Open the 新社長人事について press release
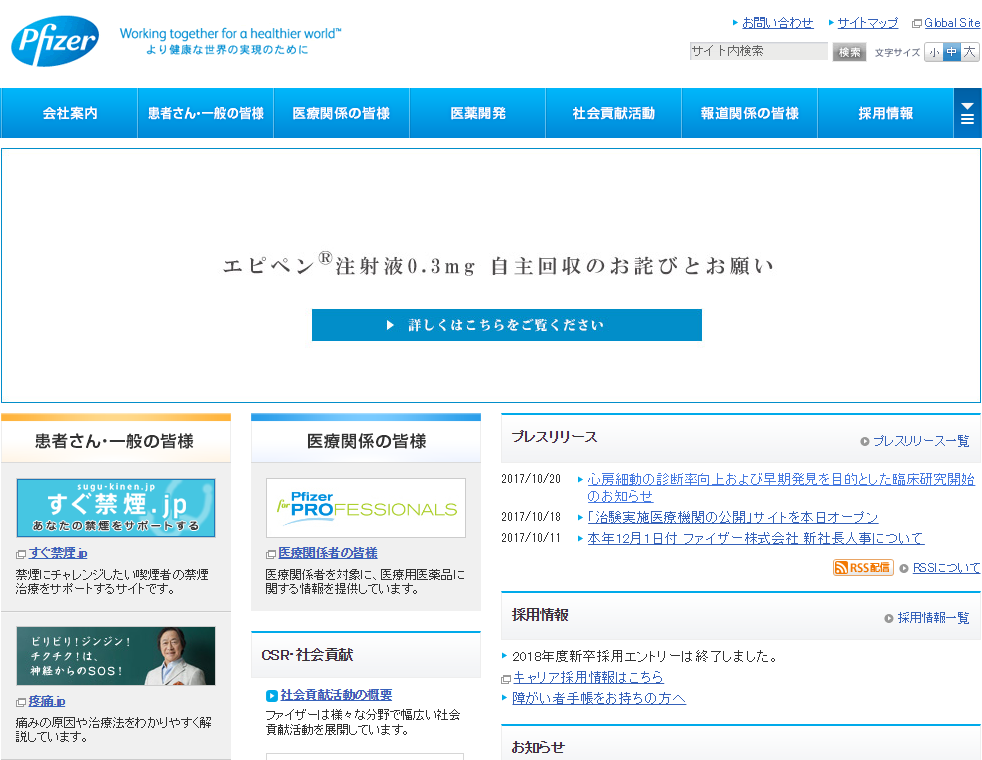Screen dimensions: 982x760 click(x=755, y=538)
